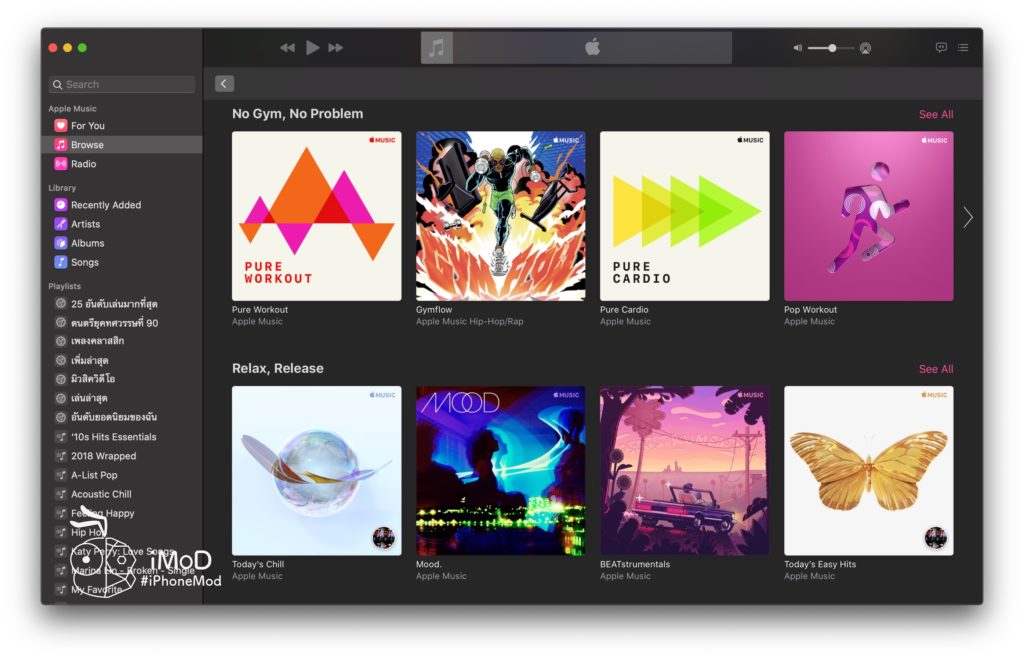Reveal more workout playlists with the right arrow
The height and width of the screenshot is (659, 1024).
[967, 216]
